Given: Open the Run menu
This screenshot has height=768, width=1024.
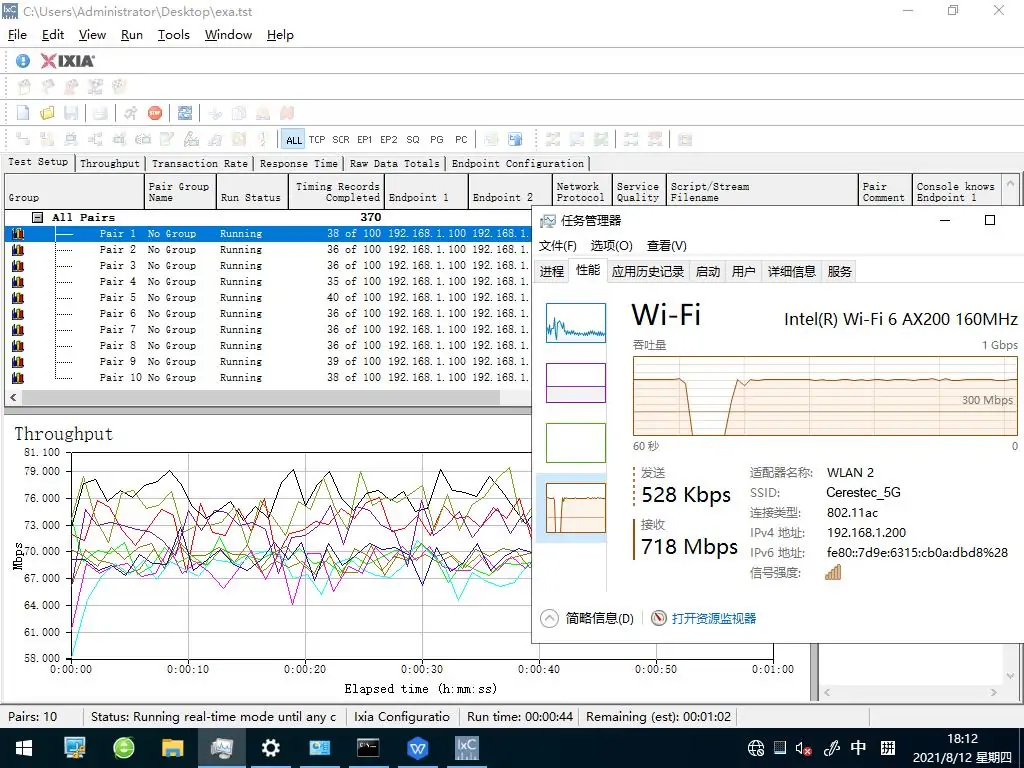Looking at the screenshot, I should tap(132, 35).
